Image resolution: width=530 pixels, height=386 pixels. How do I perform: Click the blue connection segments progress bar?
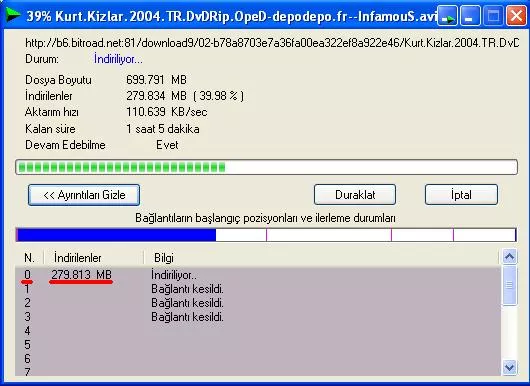click(266, 235)
